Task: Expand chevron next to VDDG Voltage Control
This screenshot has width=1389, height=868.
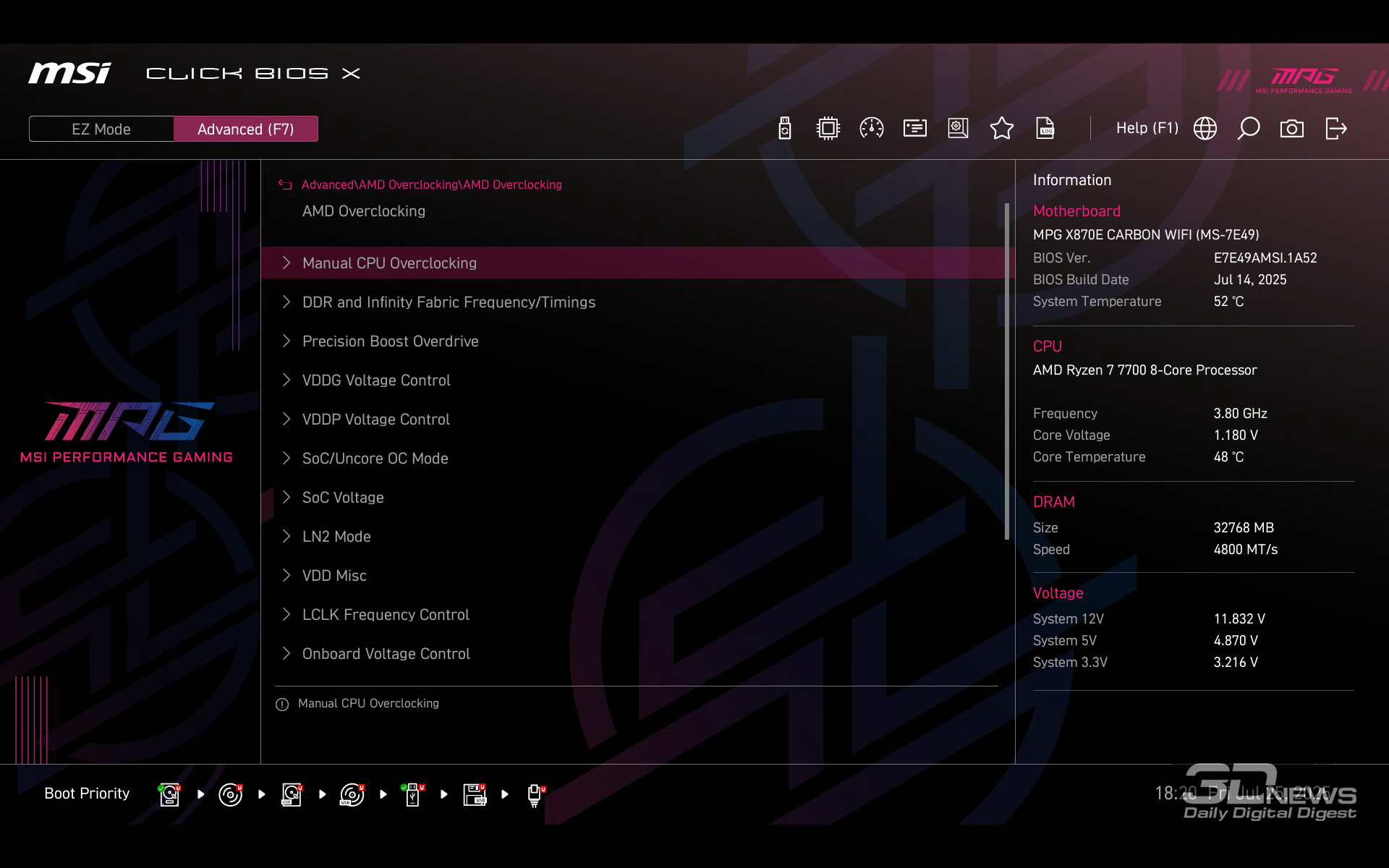Action: click(286, 380)
